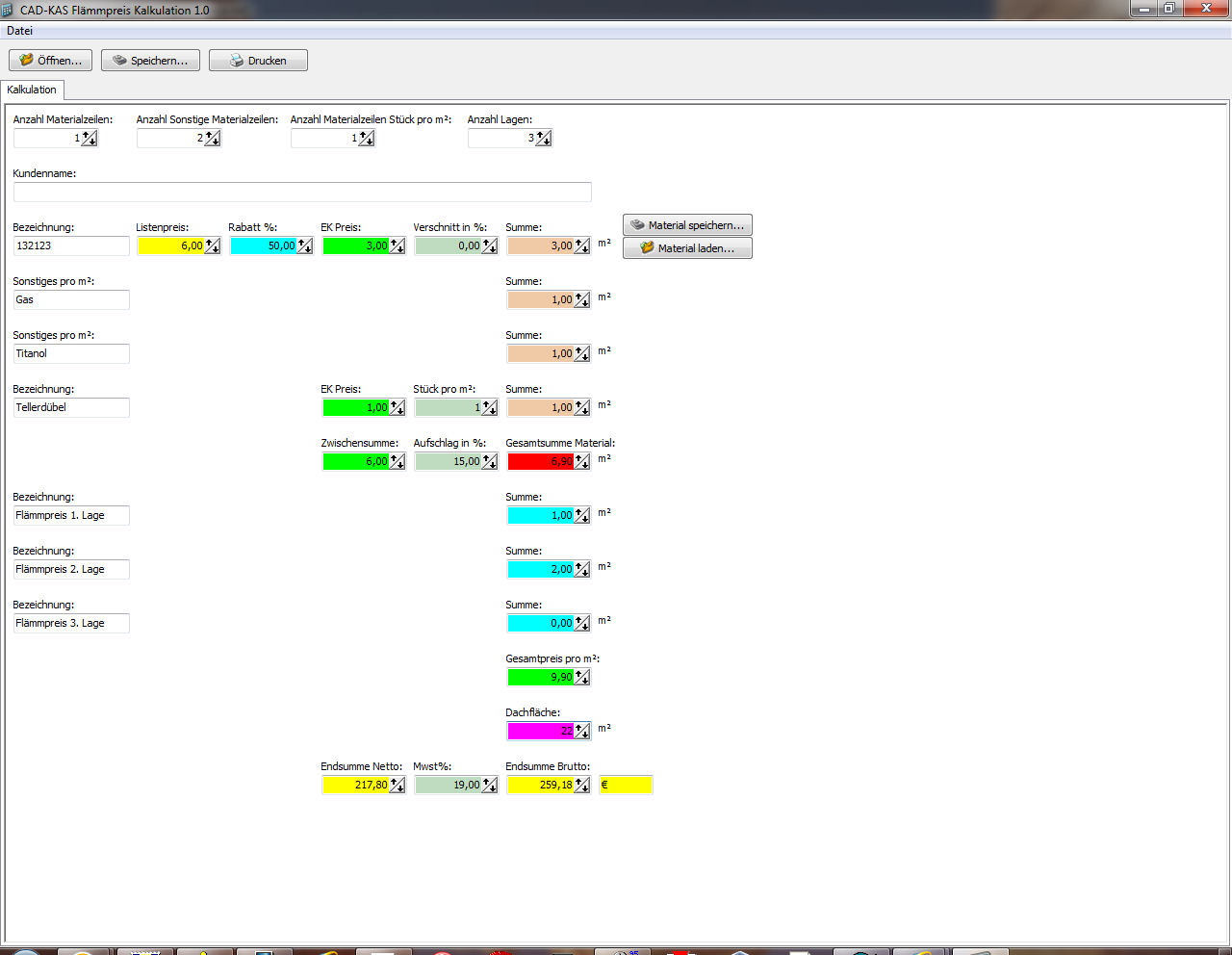The width and height of the screenshot is (1232, 955).
Task: Click the Öffnen folder icon button
Action: [x=51, y=61]
